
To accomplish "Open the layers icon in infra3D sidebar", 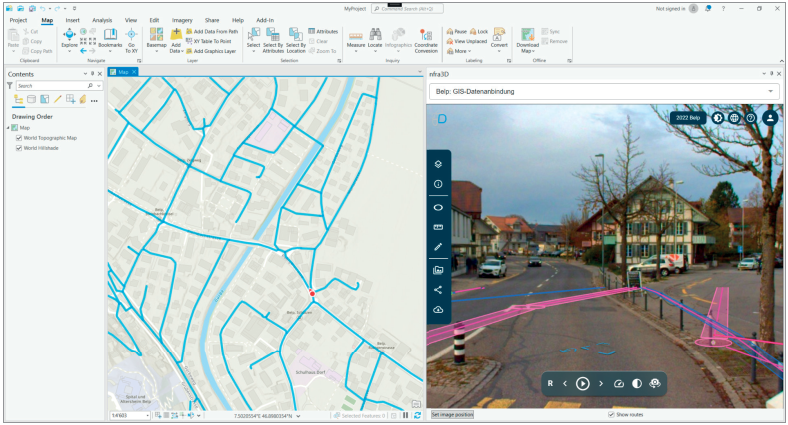I will pyautogui.click(x=437, y=163).
